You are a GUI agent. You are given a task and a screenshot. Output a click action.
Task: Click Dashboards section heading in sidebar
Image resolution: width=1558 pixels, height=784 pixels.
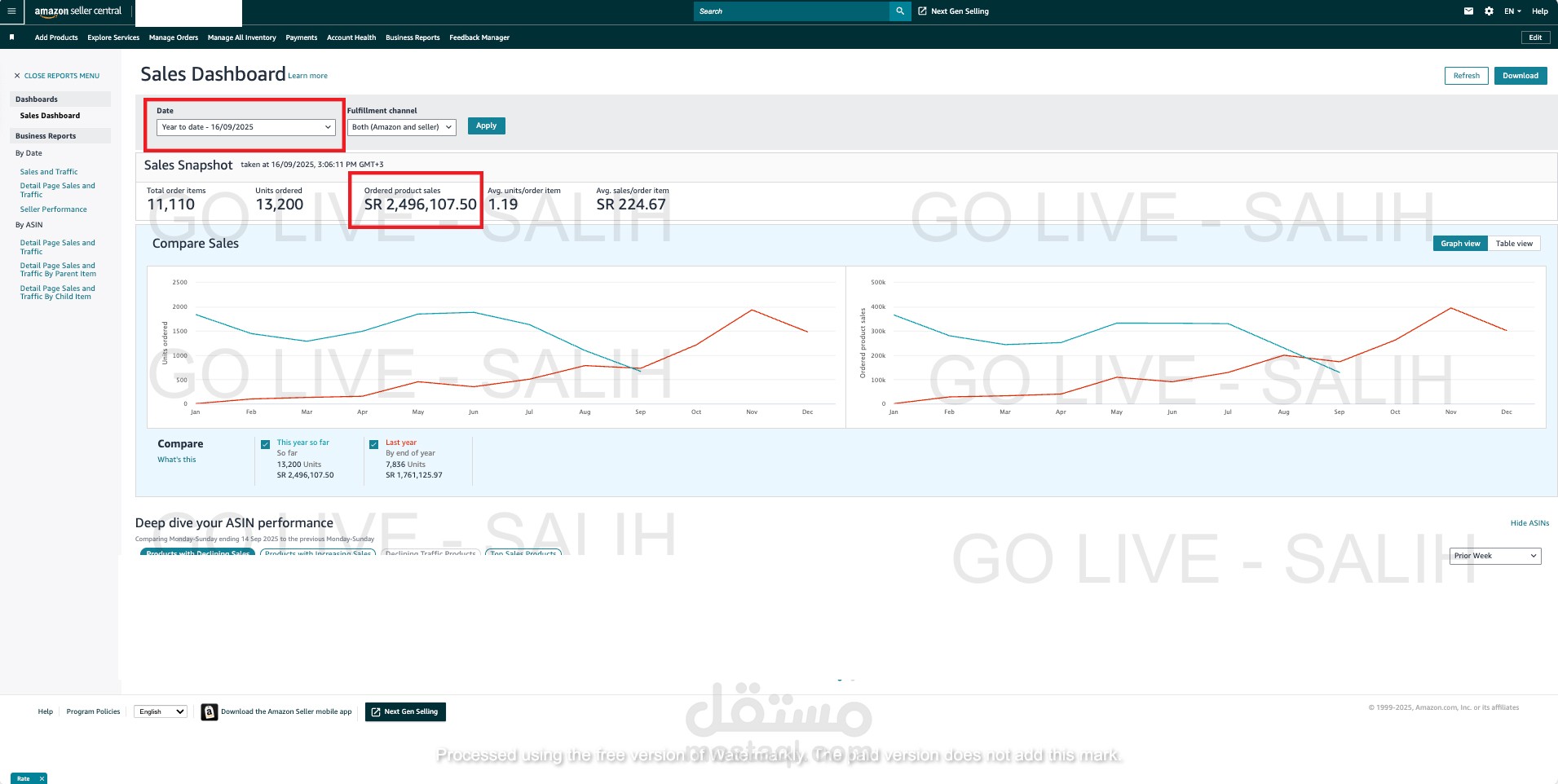point(37,99)
